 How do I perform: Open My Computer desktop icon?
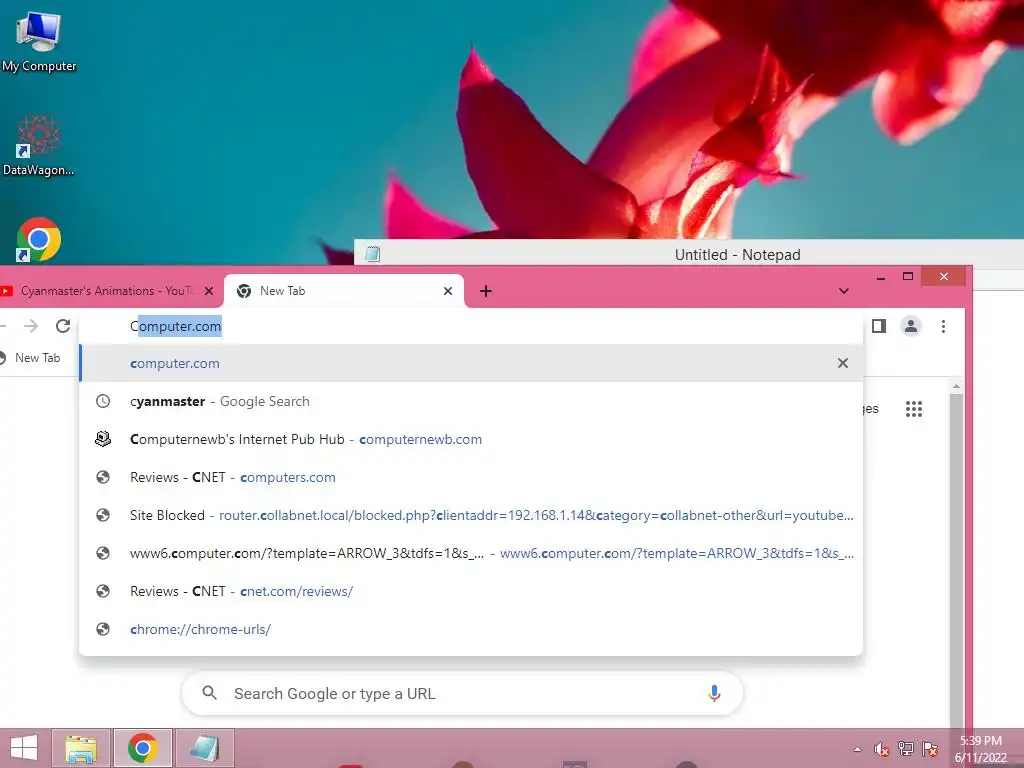click(x=39, y=42)
